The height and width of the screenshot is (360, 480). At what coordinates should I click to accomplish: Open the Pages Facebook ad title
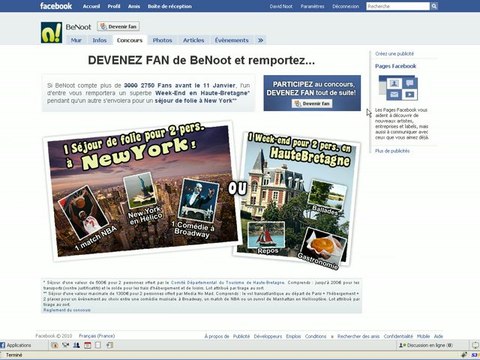(395, 66)
